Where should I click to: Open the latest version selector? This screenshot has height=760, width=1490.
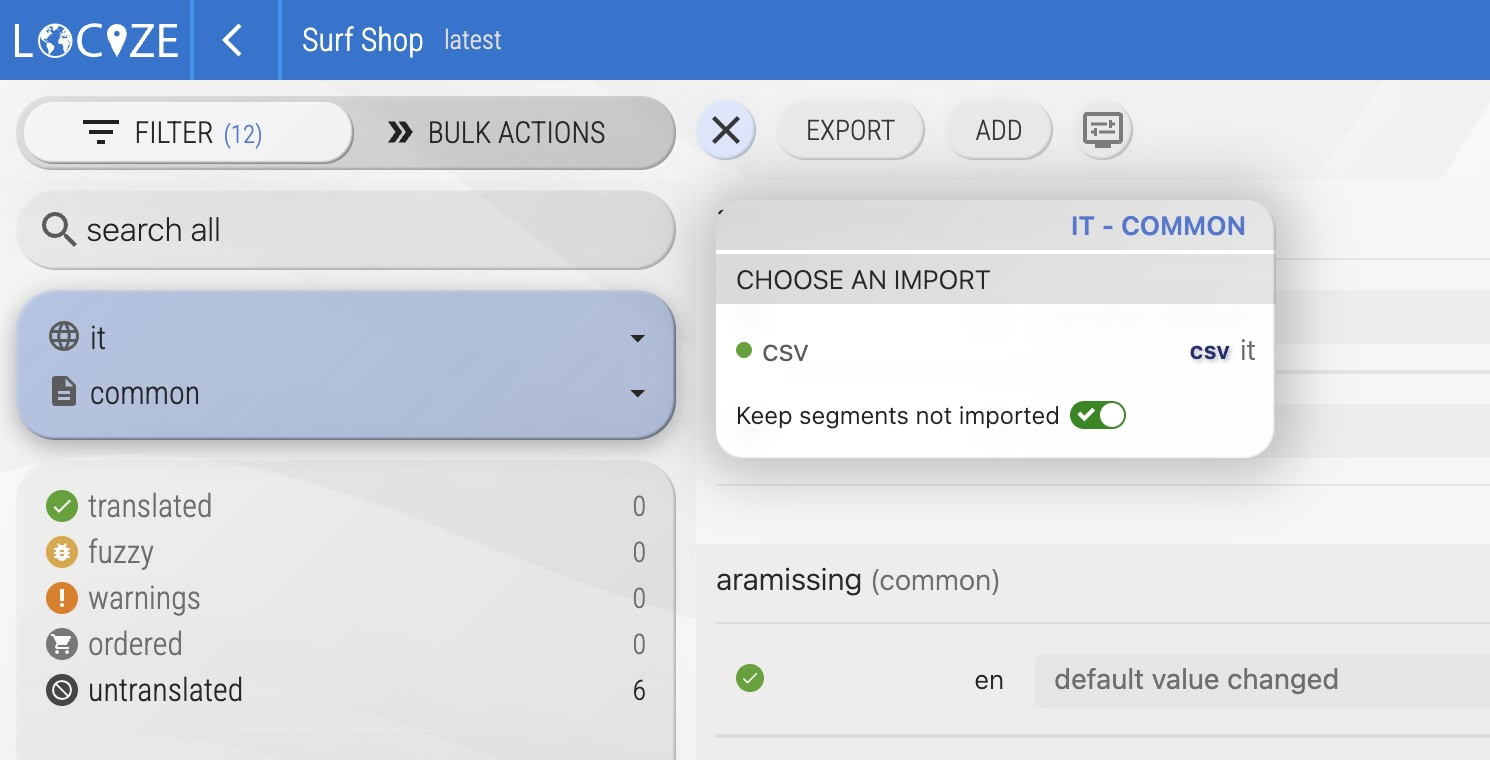(x=473, y=40)
